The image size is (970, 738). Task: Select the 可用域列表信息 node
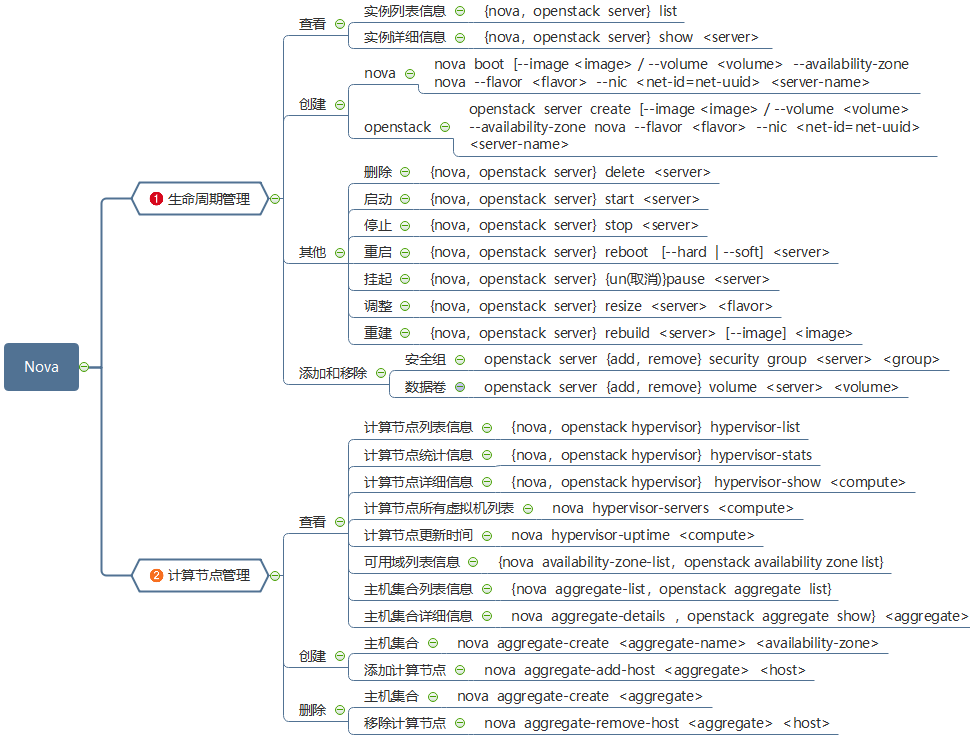(x=411, y=562)
